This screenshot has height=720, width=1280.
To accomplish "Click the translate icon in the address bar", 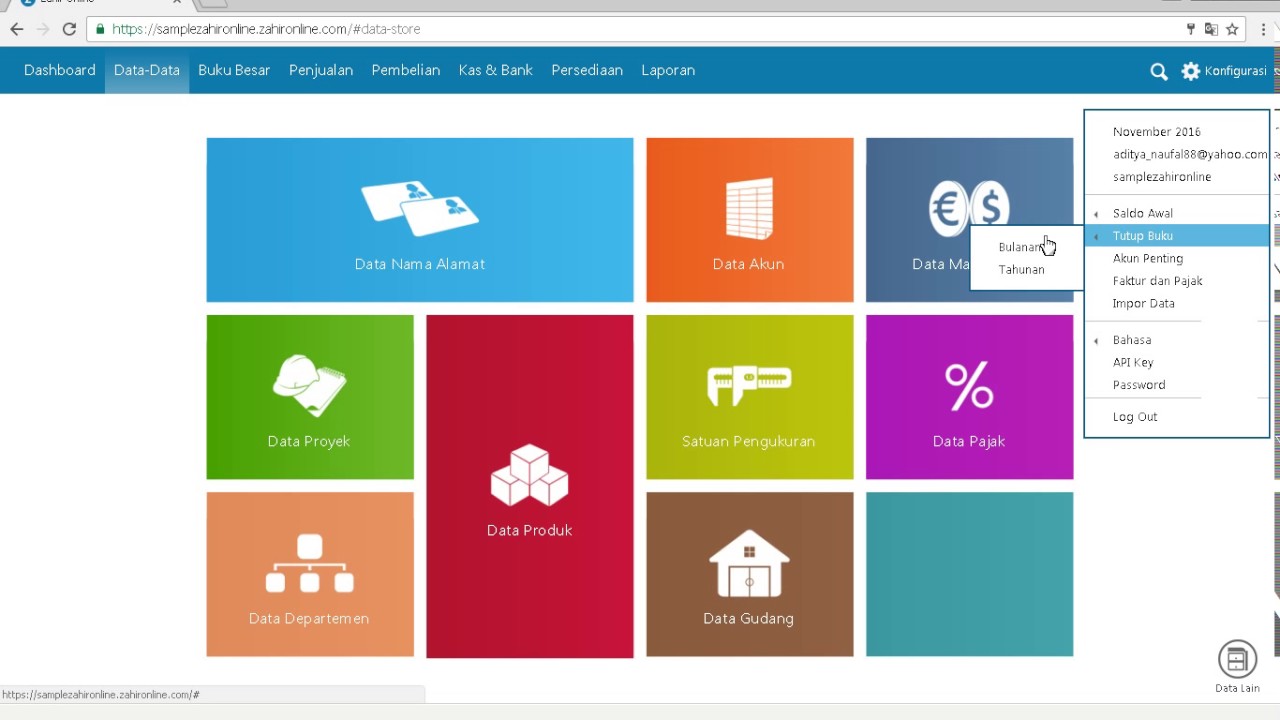I will tap(1211, 29).
